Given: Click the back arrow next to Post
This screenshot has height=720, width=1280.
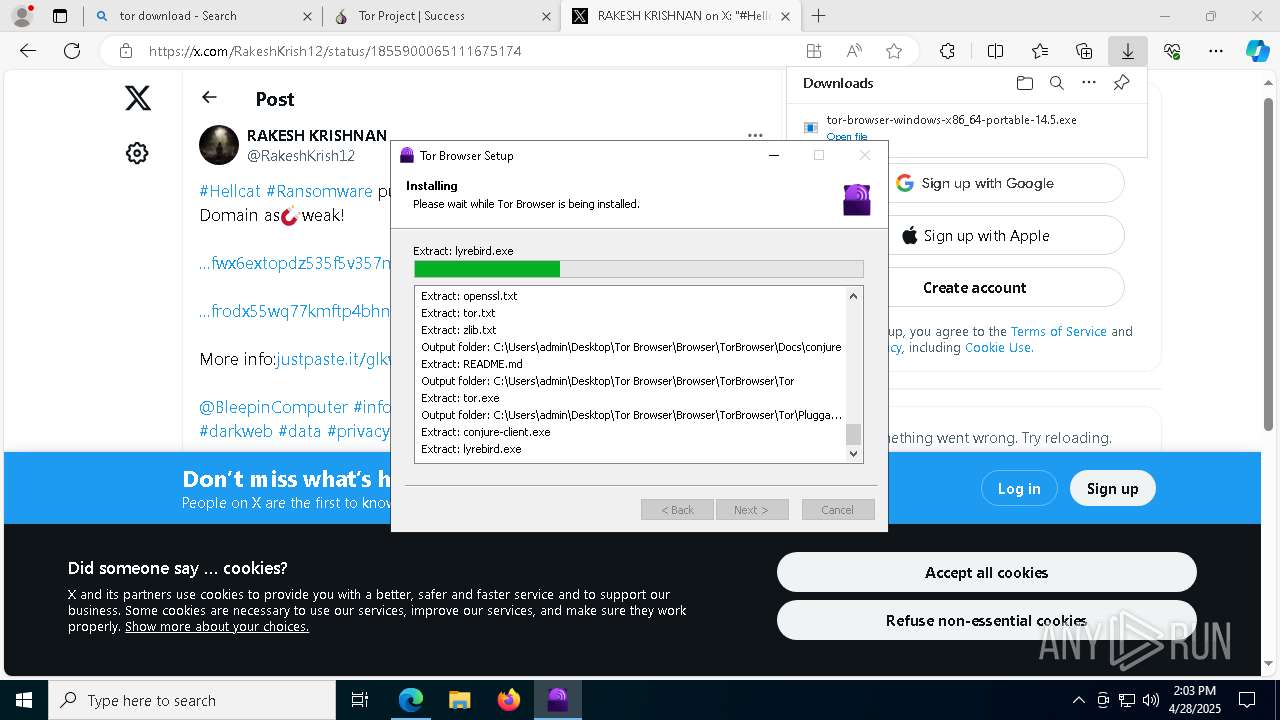Looking at the screenshot, I should (209, 97).
